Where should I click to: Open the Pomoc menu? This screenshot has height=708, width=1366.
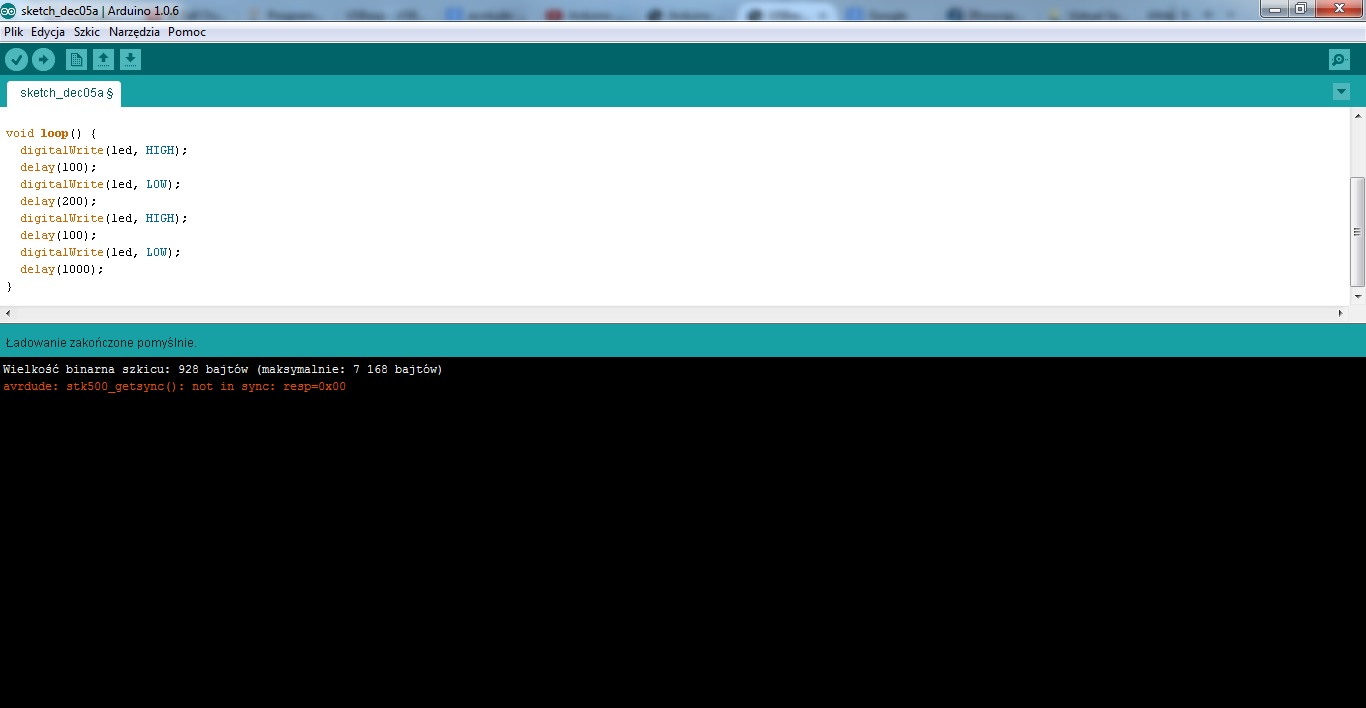click(x=187, y=32)
